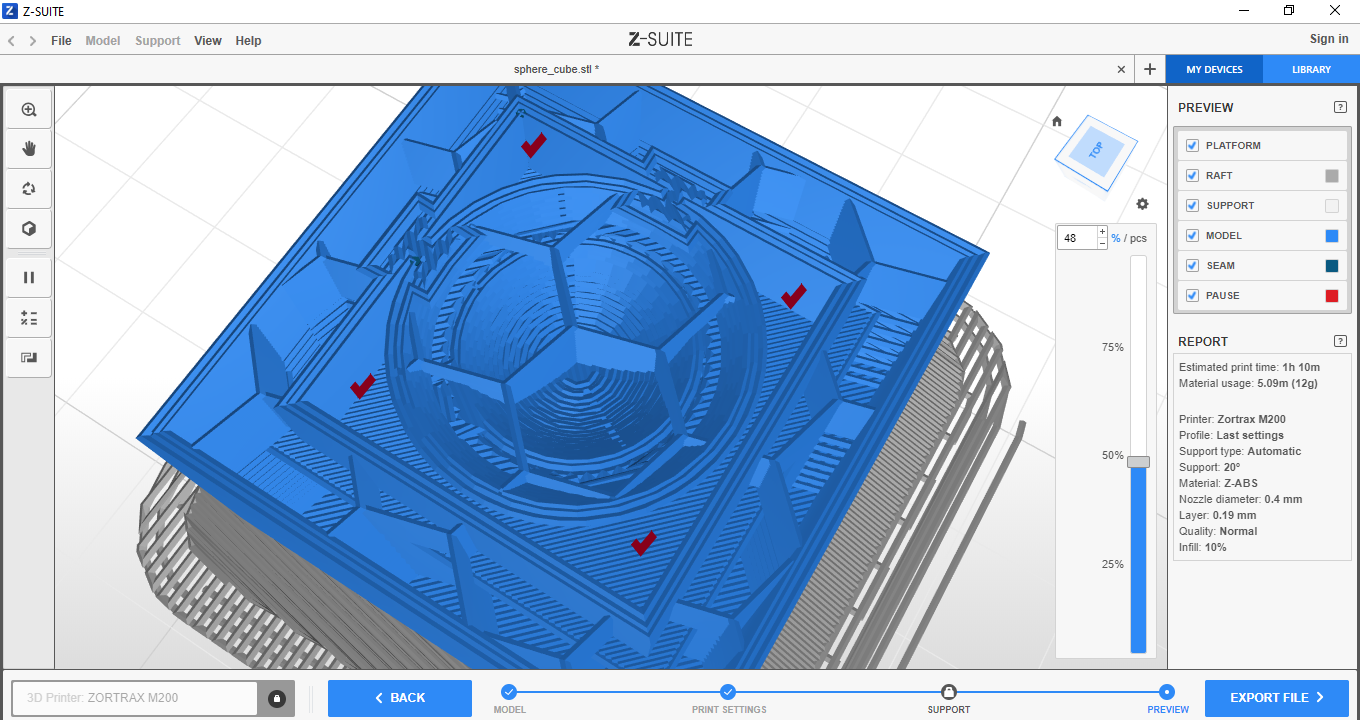Screen dimensions: 1360x720
Task: Open the Help menu
Action: (x=248, y=41)
